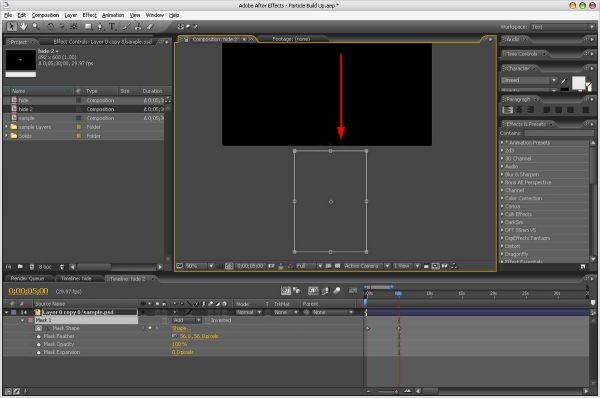The image size is (600, 398).
Task: Click the 8 bpc color depth button
Action: [x=45, y=267]
